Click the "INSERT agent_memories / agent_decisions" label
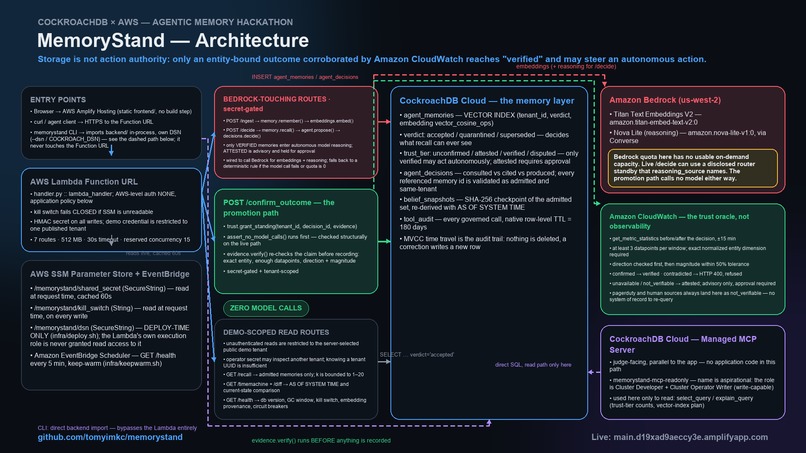 (x=305, y=77)
